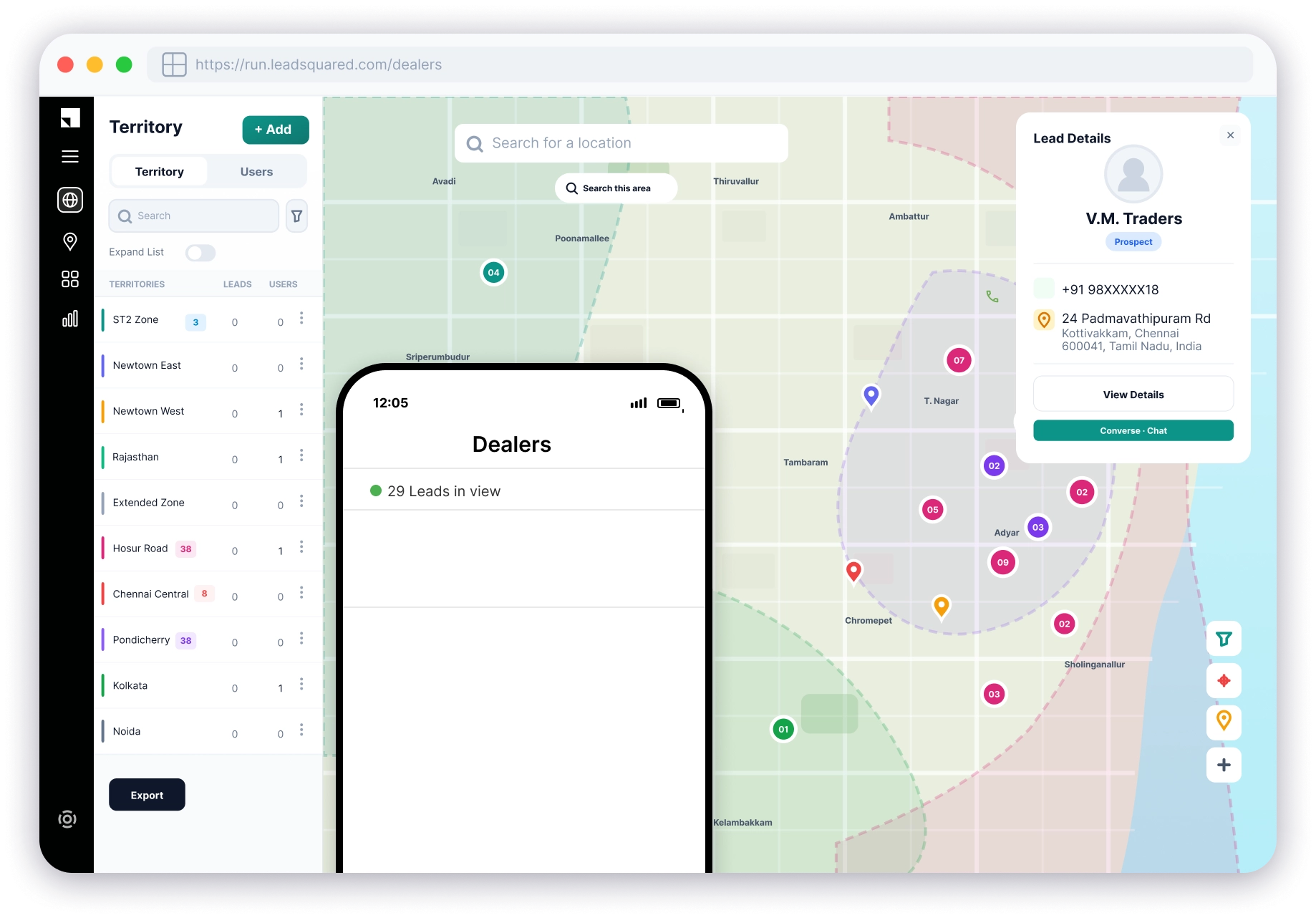Click the phone number +91 98XXXXX18
1316x918 pixels.
(1110, 289)
